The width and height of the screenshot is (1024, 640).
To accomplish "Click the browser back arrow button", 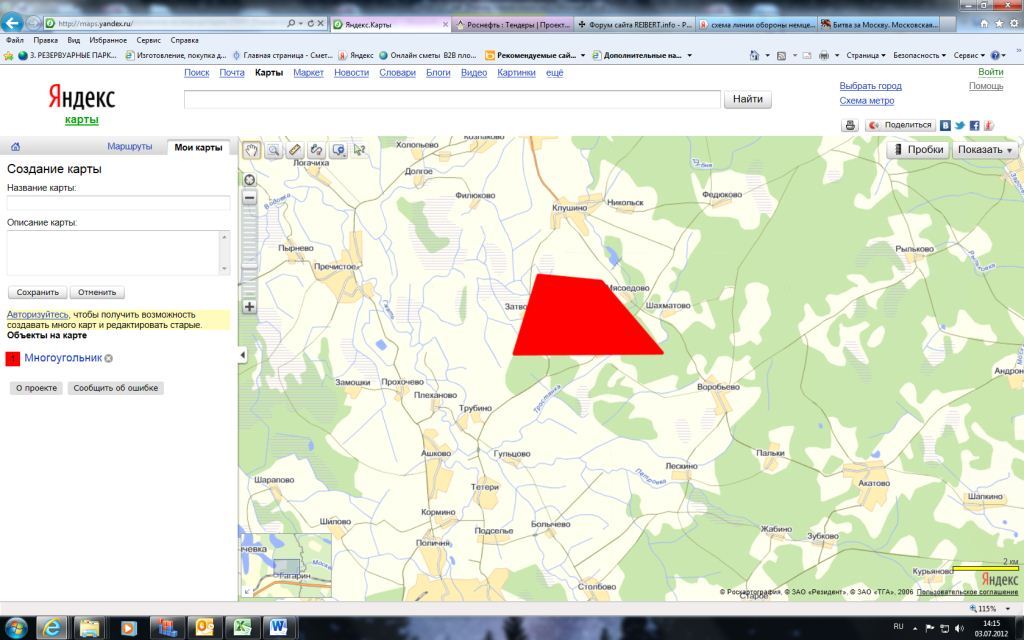I will point(12,23).
